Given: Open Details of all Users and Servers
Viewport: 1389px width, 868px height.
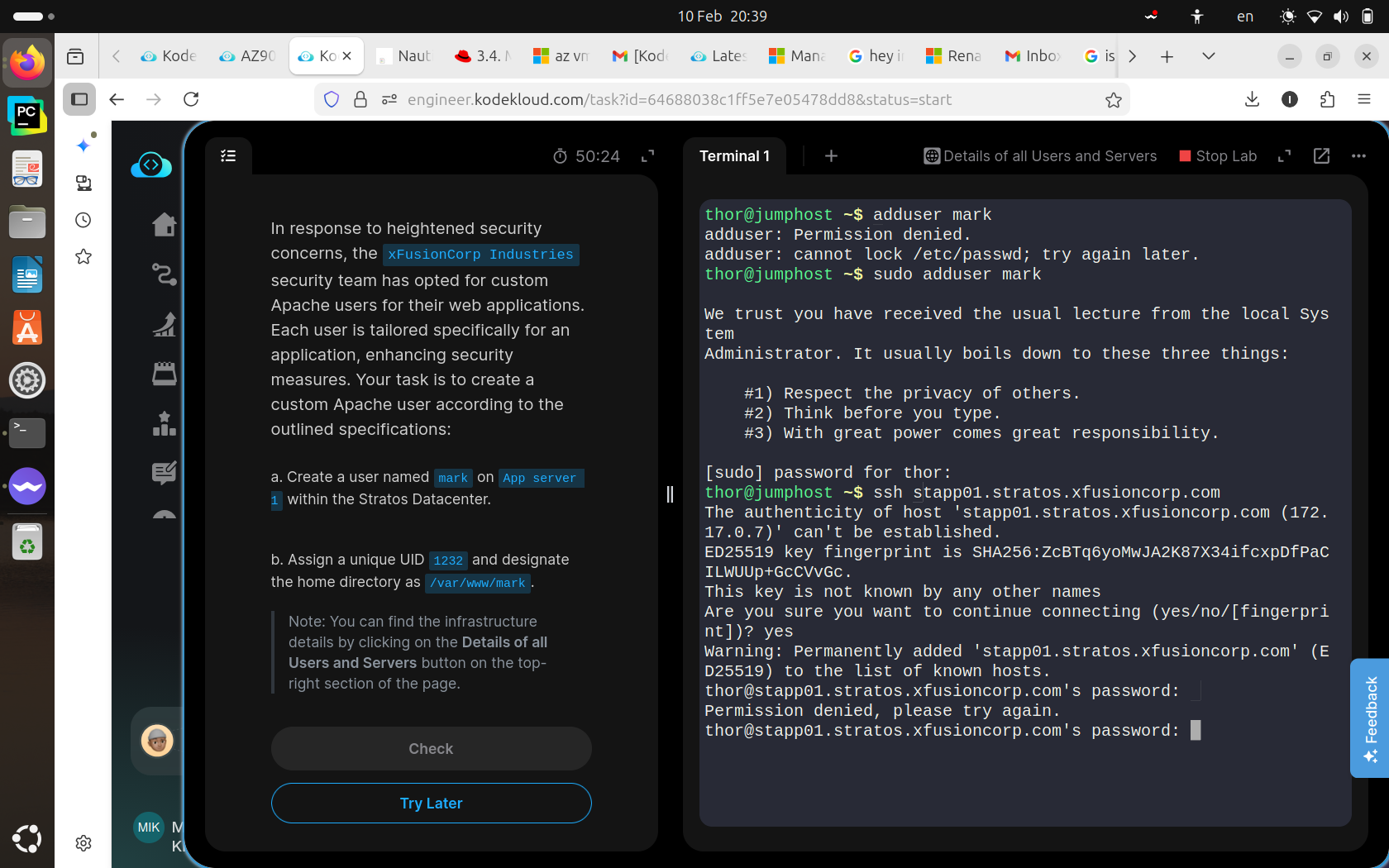Looking at the screenshot, I should pyautogui.click(x=1040, y=156).
